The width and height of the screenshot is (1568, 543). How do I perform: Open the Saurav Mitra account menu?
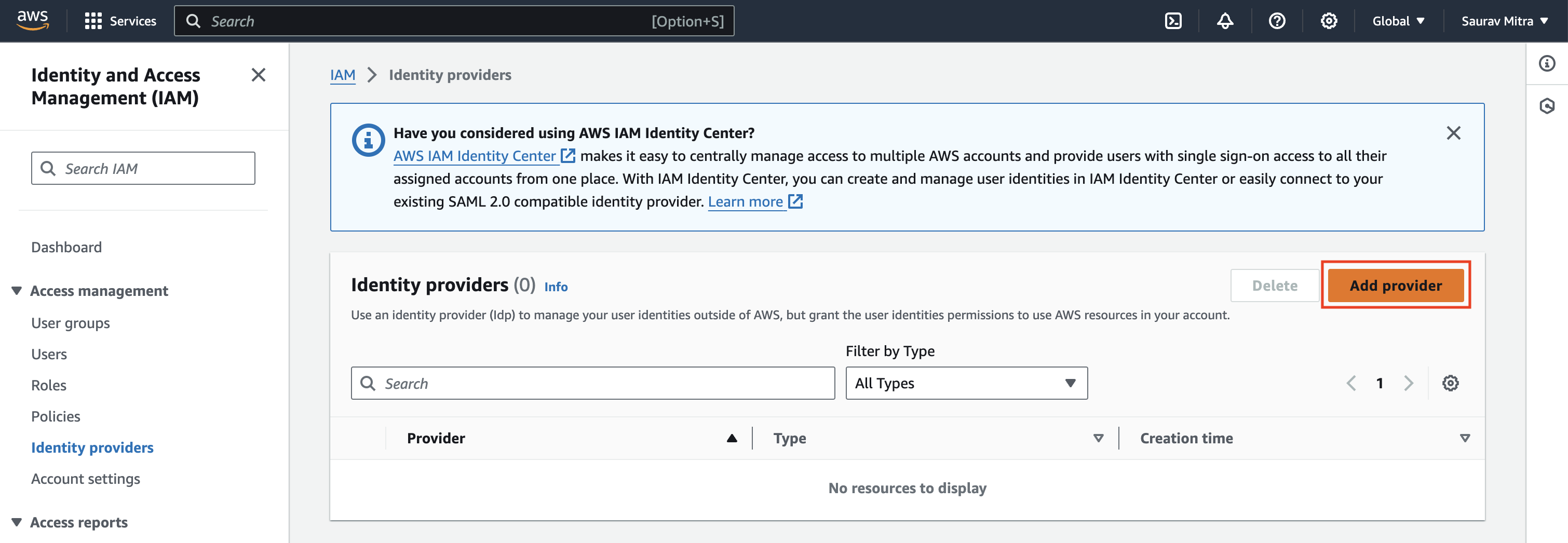[x=1504, y=21]
